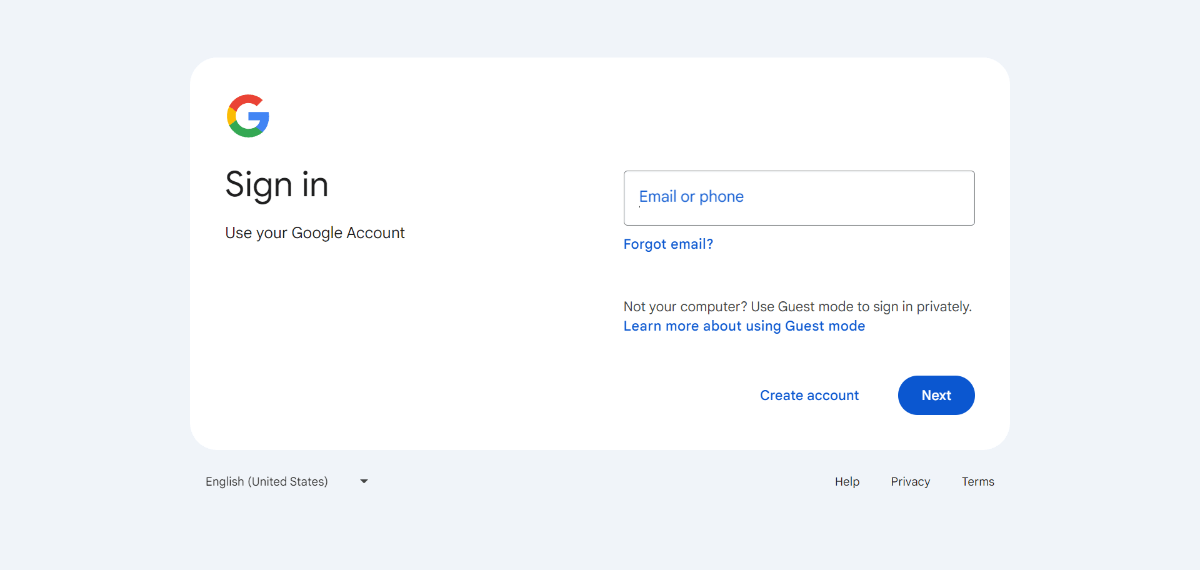Focus the Email or phone field
1200x570 pixels.
[799, 198]
